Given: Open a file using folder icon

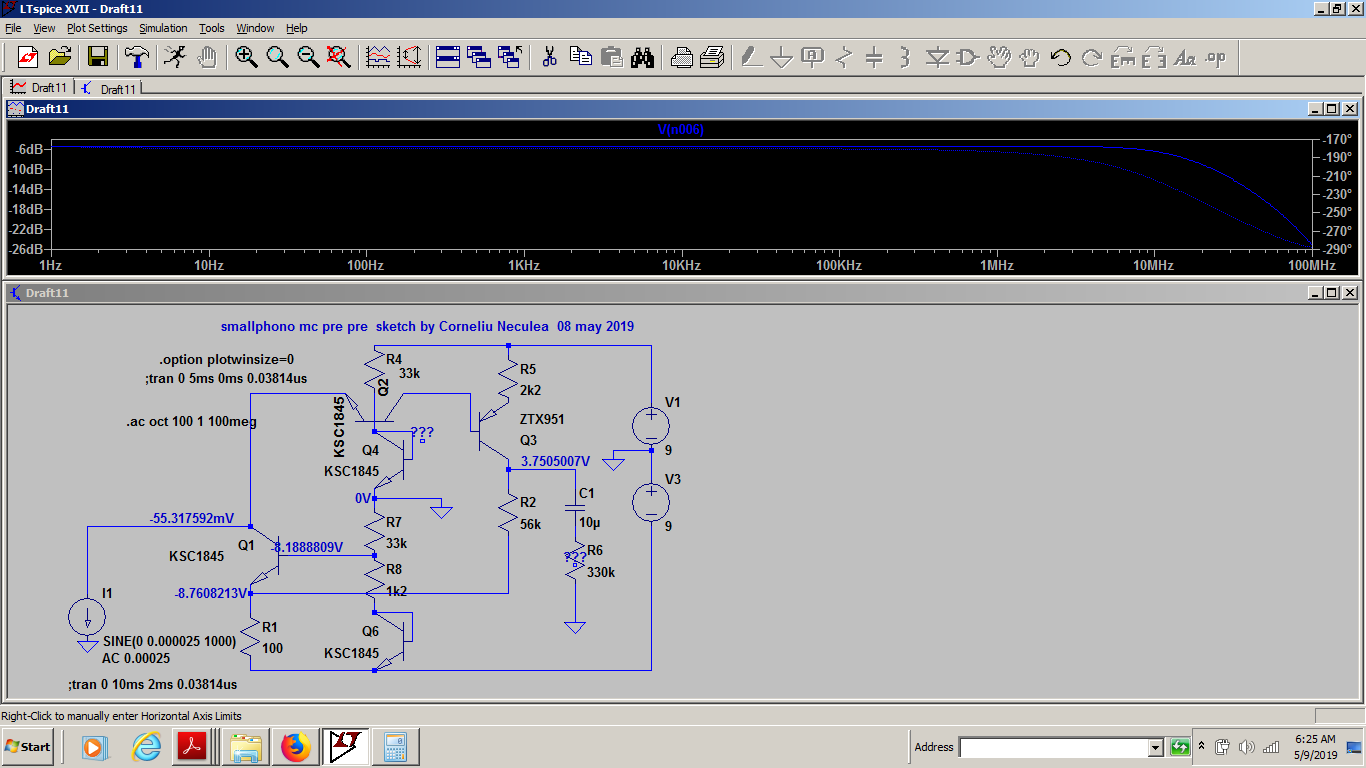Looking at the screenshot, I should point(59,57).
